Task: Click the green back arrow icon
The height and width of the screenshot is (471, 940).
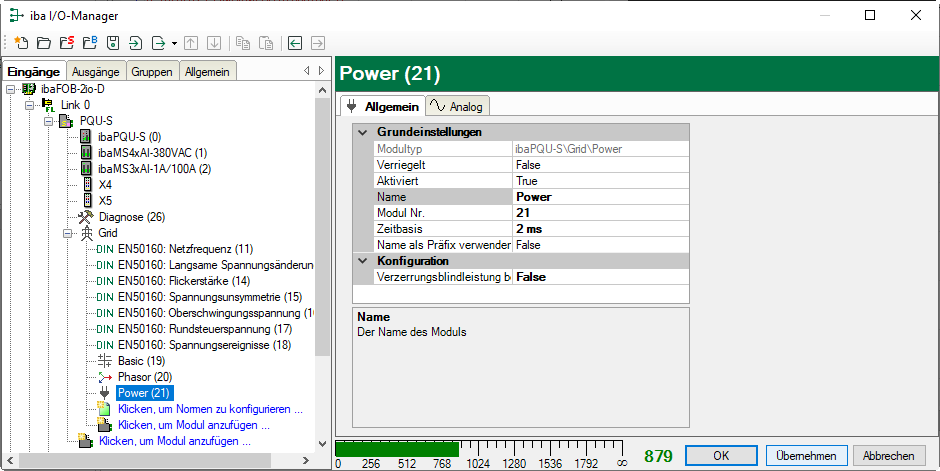Action: click(295, 43)
